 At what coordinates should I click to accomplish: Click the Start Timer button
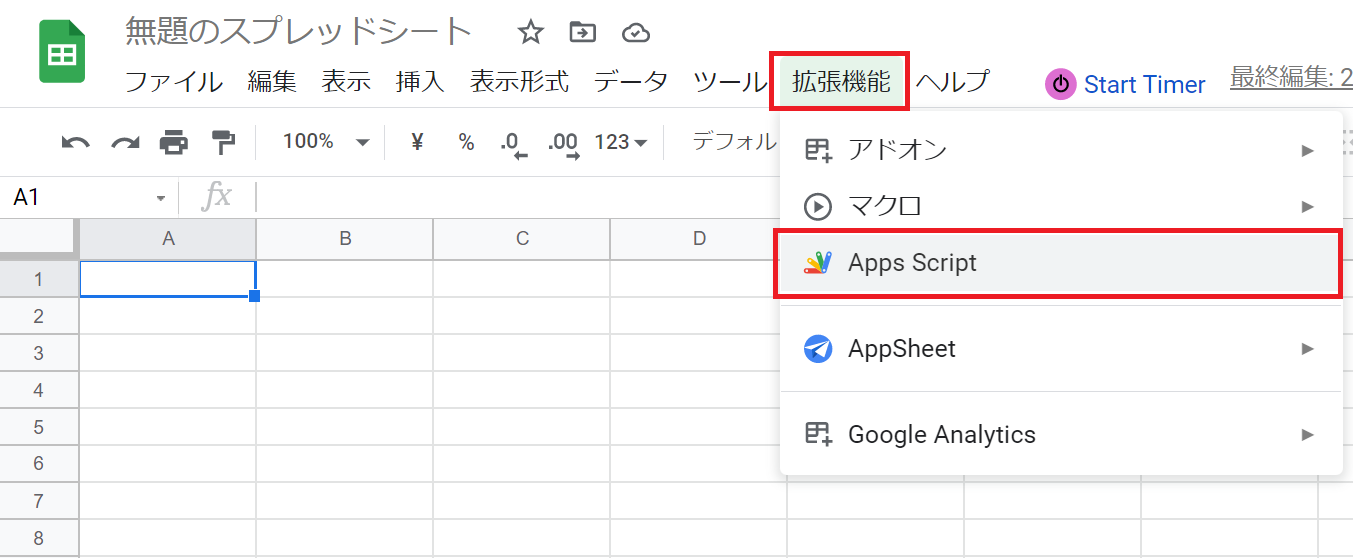(x=1126, y=84)
